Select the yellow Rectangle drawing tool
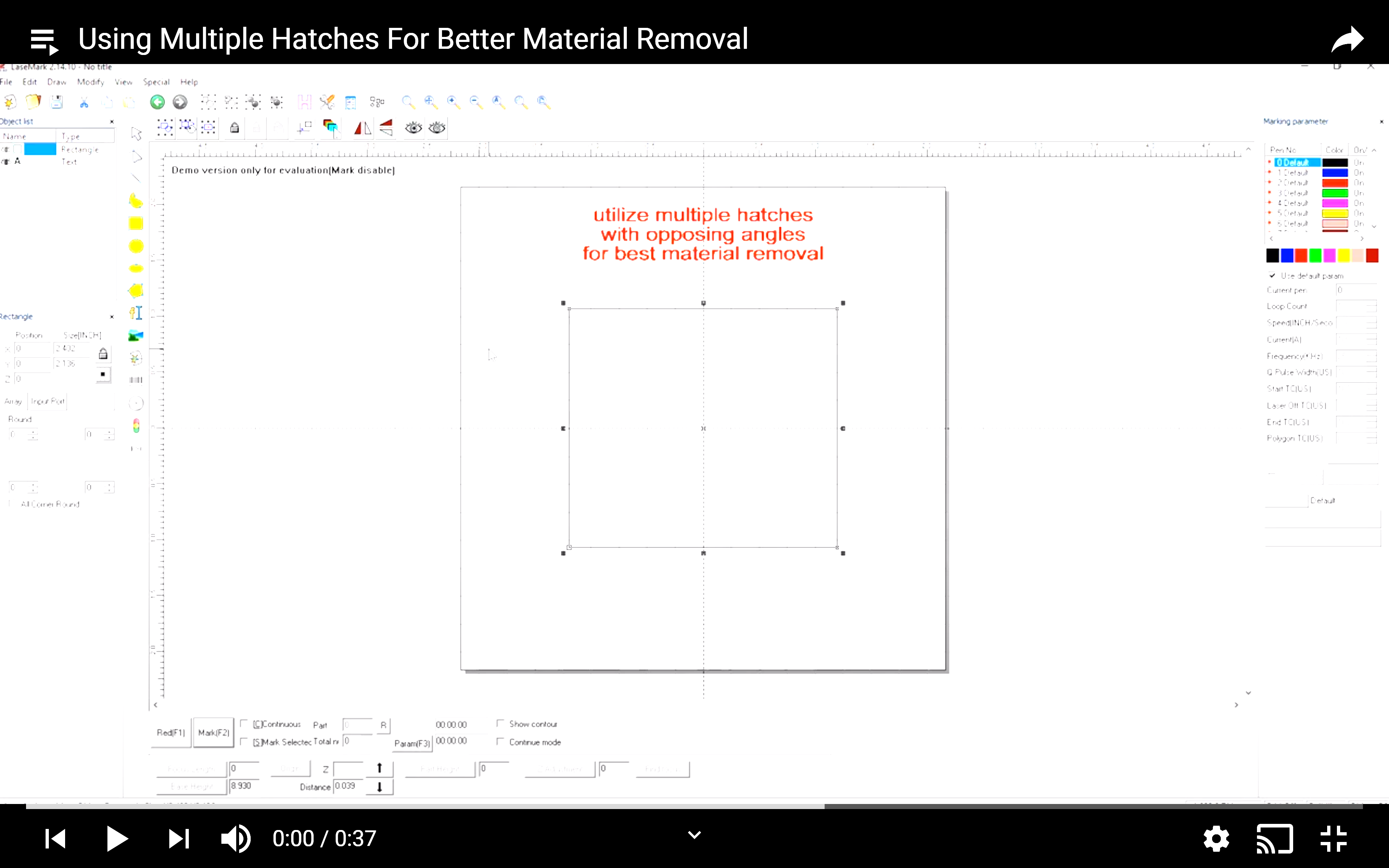This screenshot has height=868, width=1389. [136, 223]
